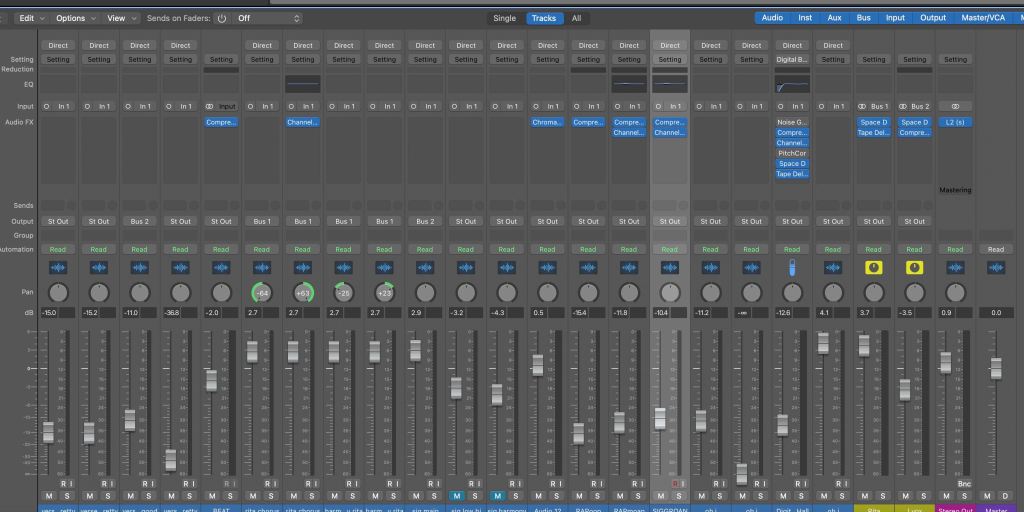Switch to the All mixer view tab

pyautogui.click(x=576, y=18)
